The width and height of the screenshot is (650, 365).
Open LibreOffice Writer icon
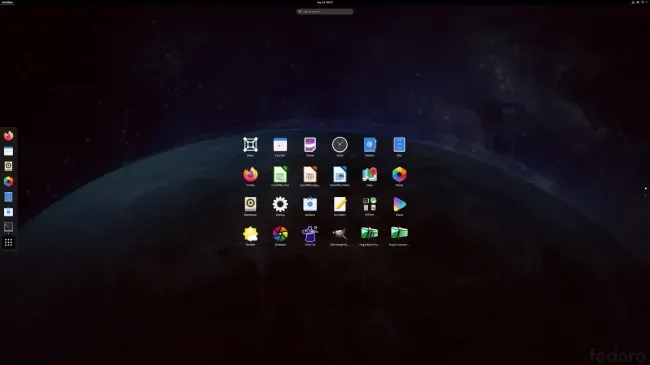coord(340,175)
